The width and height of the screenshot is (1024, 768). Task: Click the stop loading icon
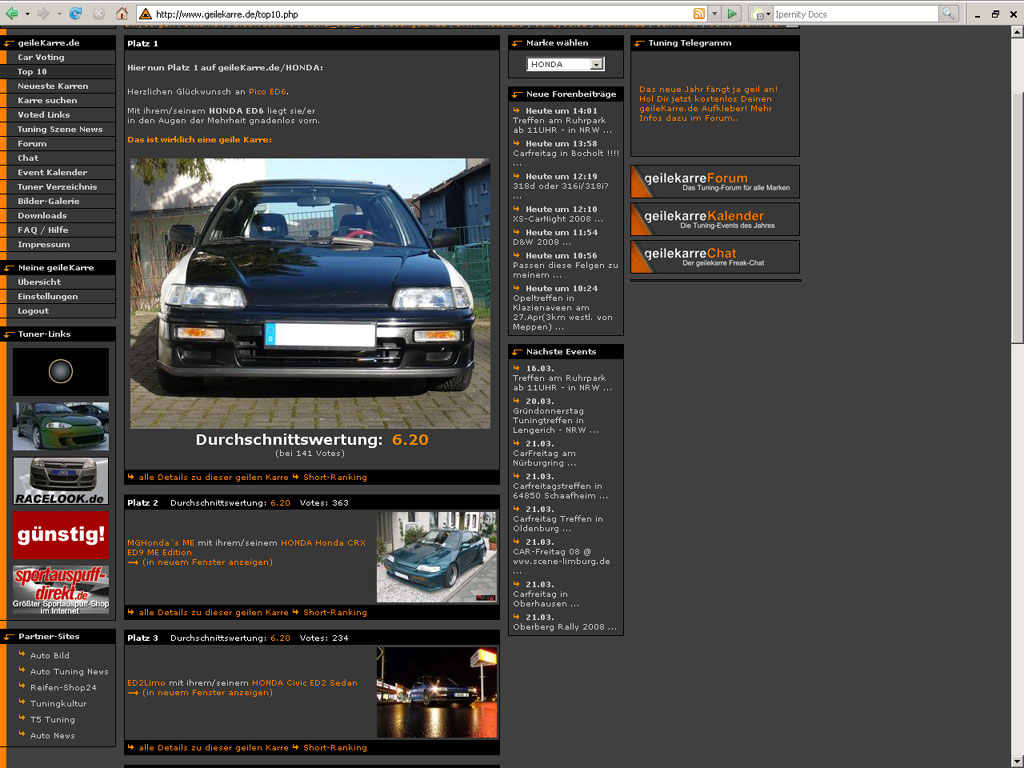pos(99,14)
